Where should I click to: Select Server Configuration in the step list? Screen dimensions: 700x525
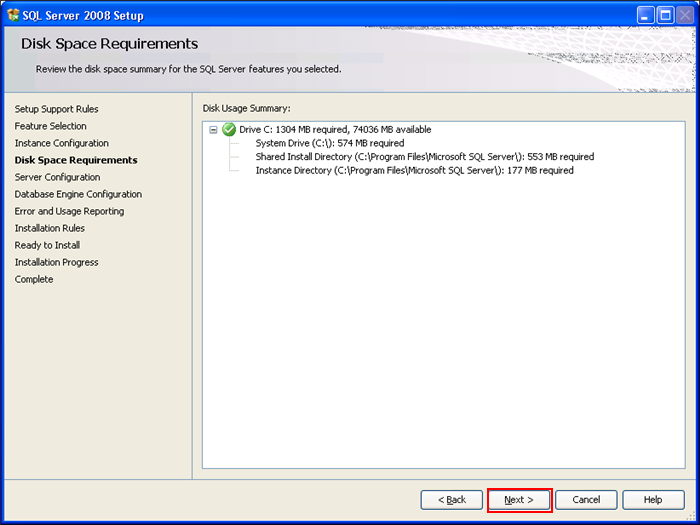(57, 177)
